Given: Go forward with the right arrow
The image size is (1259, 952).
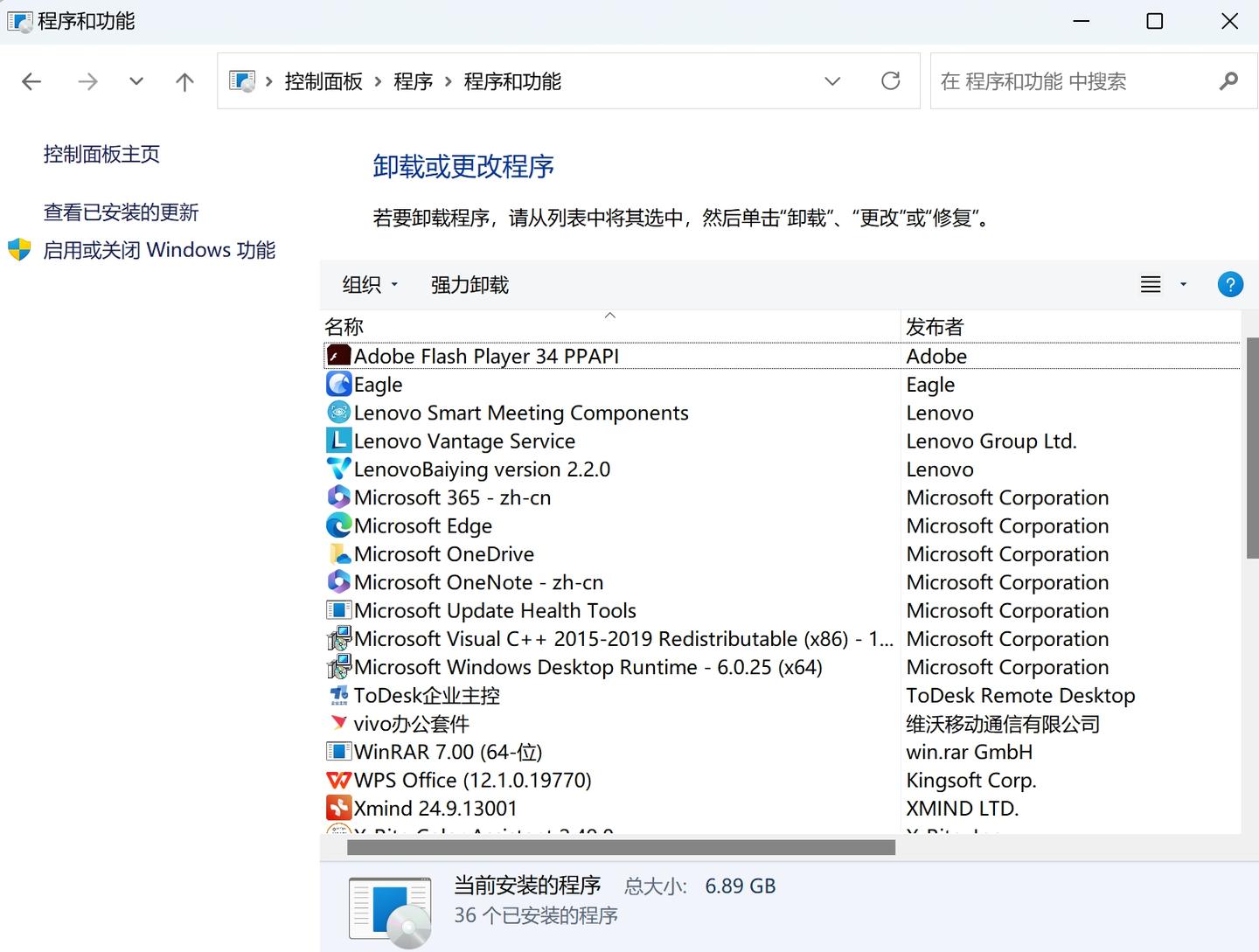Looking at the screenshot, I should (87, 82).
